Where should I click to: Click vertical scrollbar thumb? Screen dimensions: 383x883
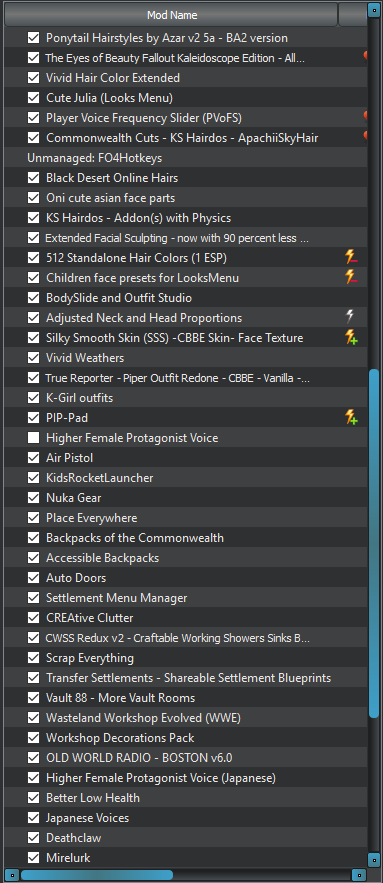point(375,543)
